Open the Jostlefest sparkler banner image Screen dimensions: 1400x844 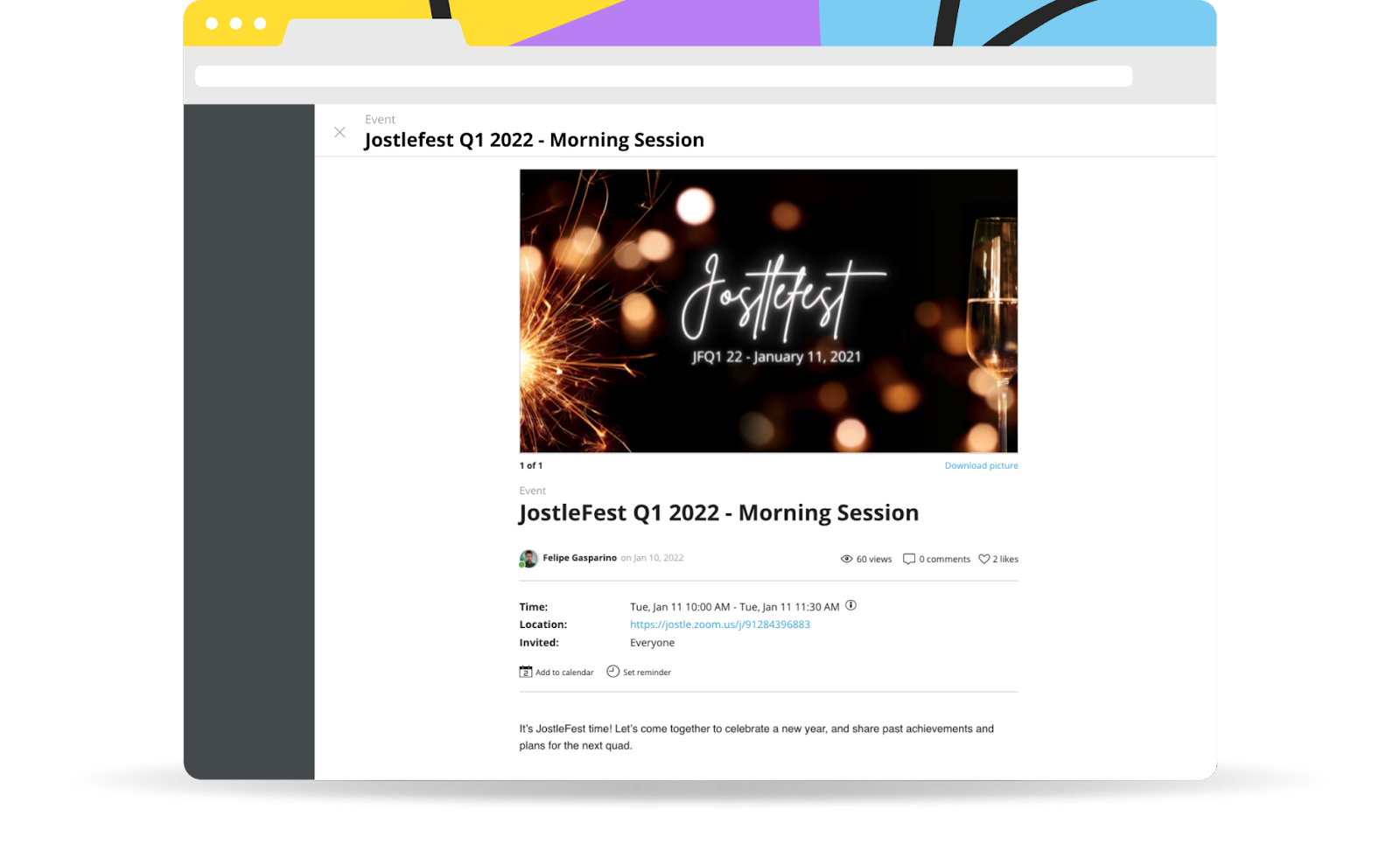click(768, 310)
